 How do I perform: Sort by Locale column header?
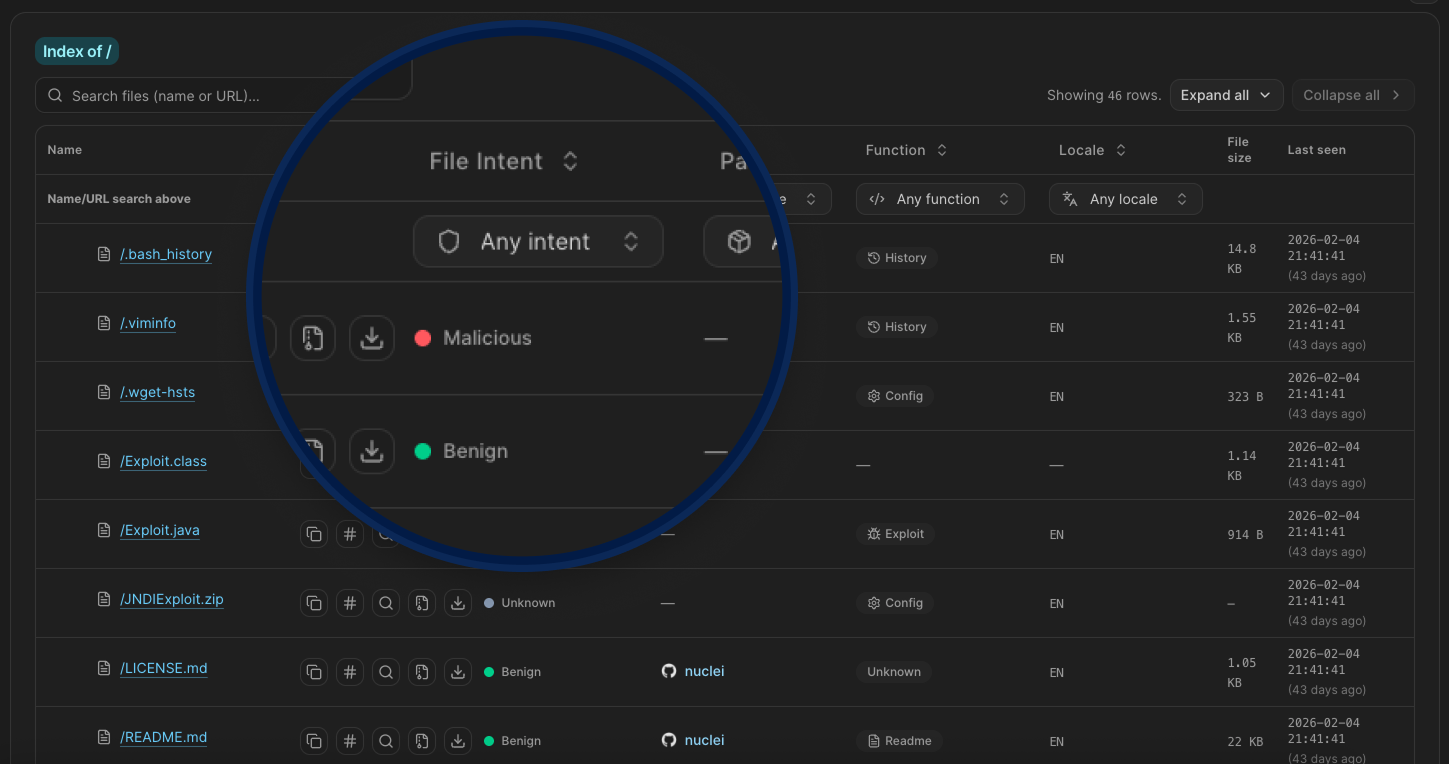click(1092, 150)
